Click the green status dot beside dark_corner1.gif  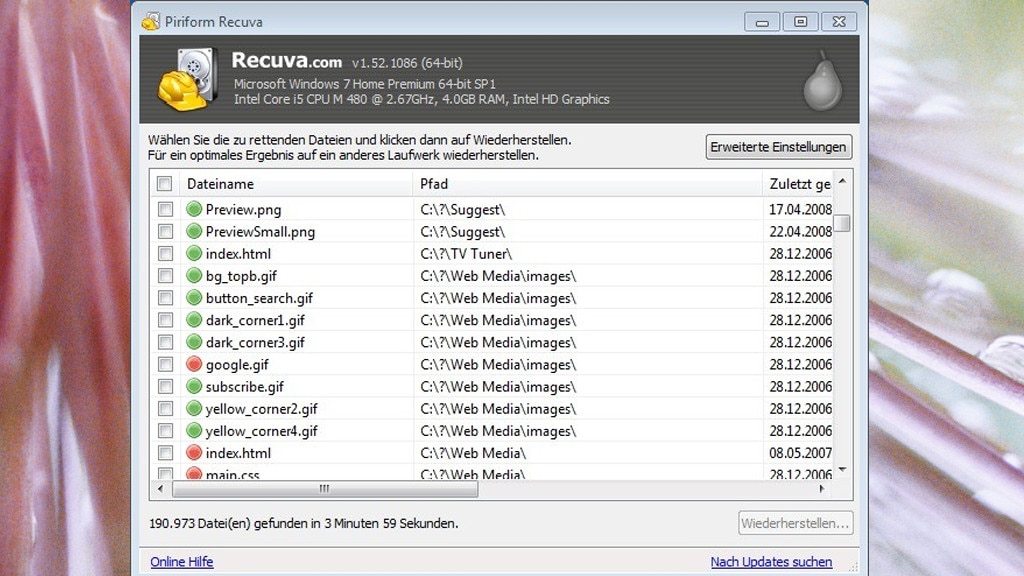click(x=194, y=320)
